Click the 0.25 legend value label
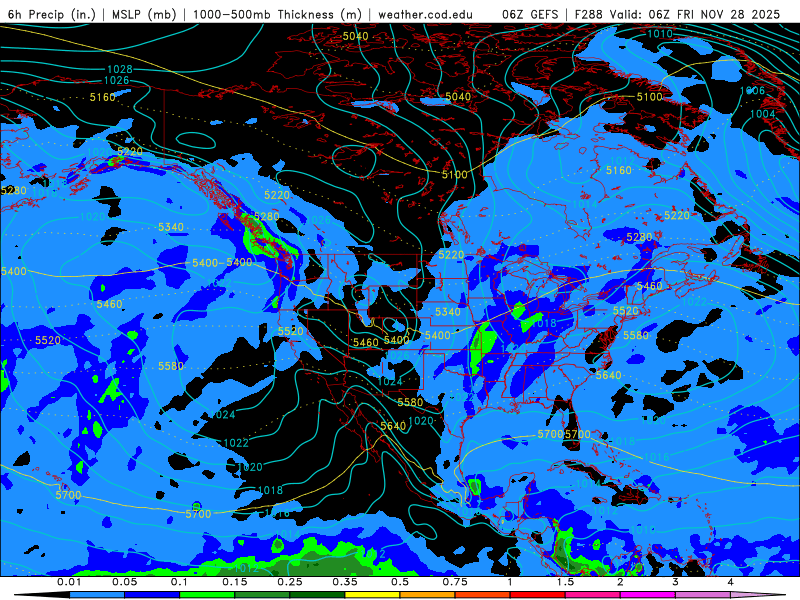The height and width of the screenshot is (600, 800). pos(290,582)
